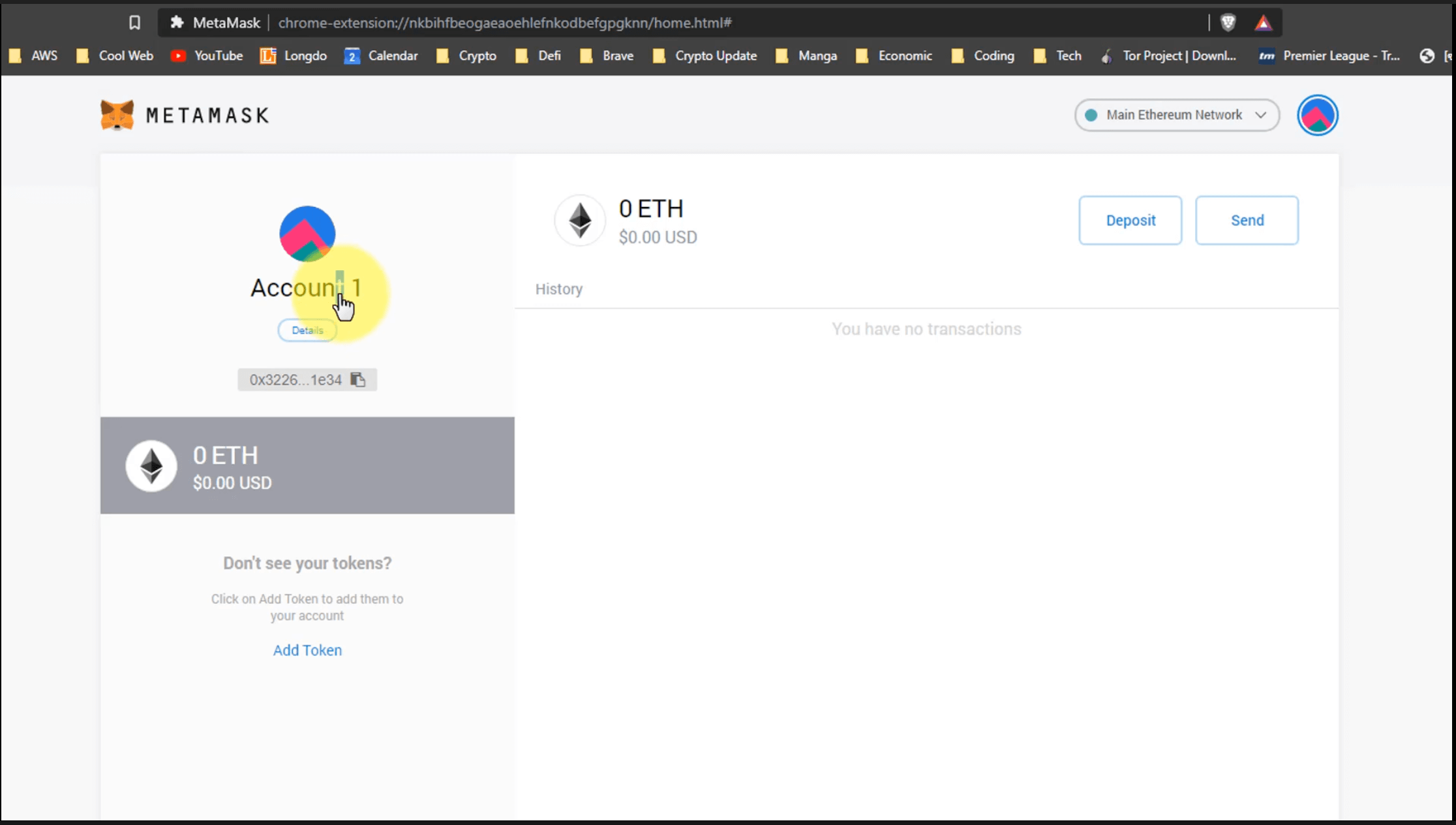Click the network chevron arrow
Image resolution: width=1456 pixels, height=825 pixels.
point(1260,115)
